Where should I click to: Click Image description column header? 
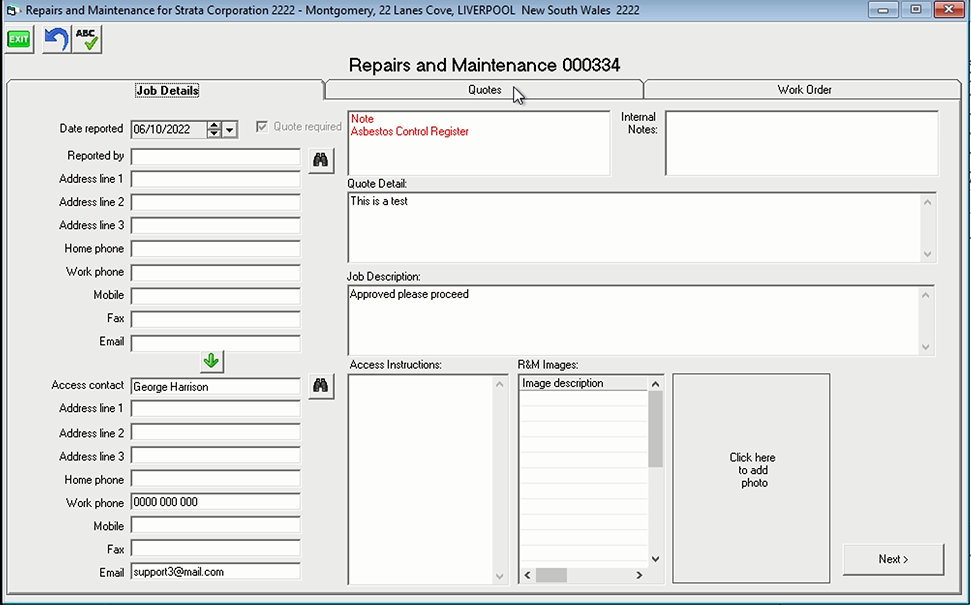coord(583,383)
